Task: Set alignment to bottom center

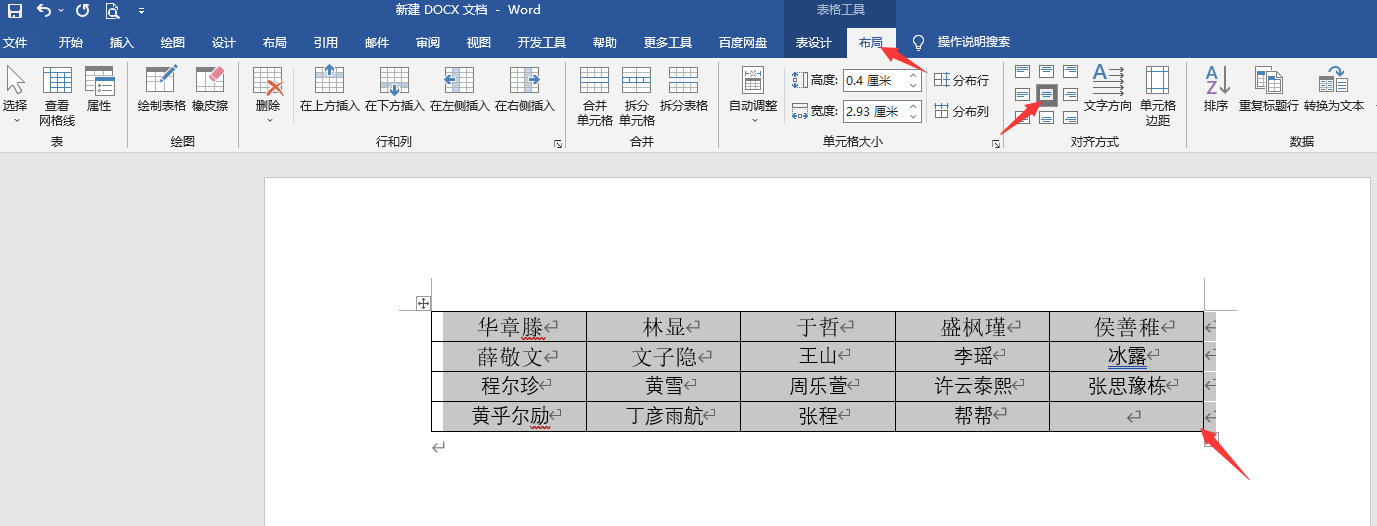Action: tap(1046, 118)
